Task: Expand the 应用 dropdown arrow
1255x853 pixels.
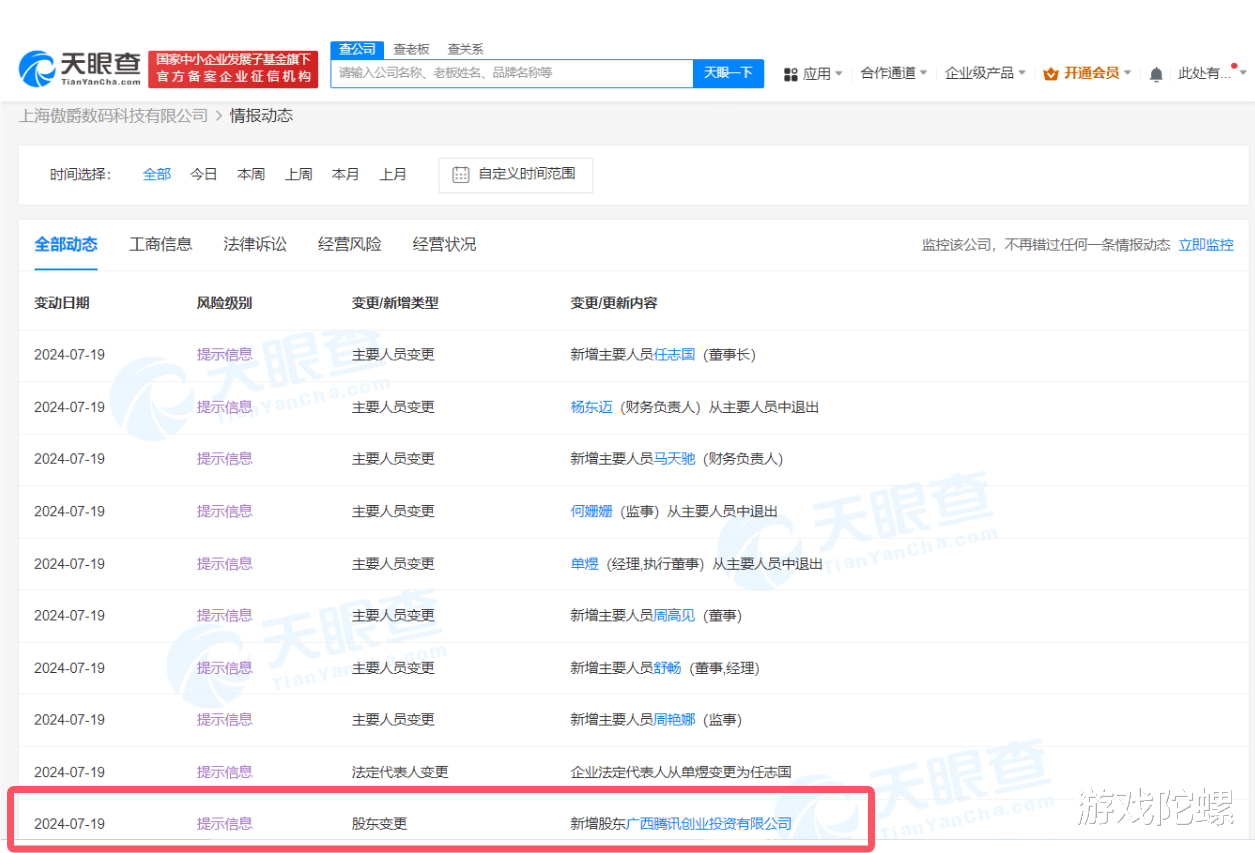Action: click(838, 73)
